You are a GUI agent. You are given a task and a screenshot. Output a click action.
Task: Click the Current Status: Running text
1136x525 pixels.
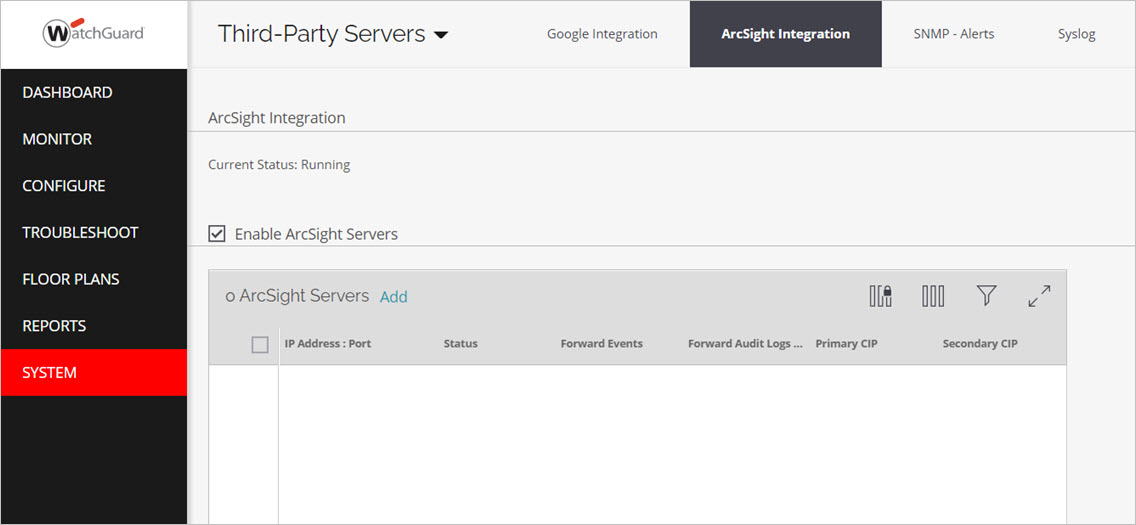pos(279,165)
